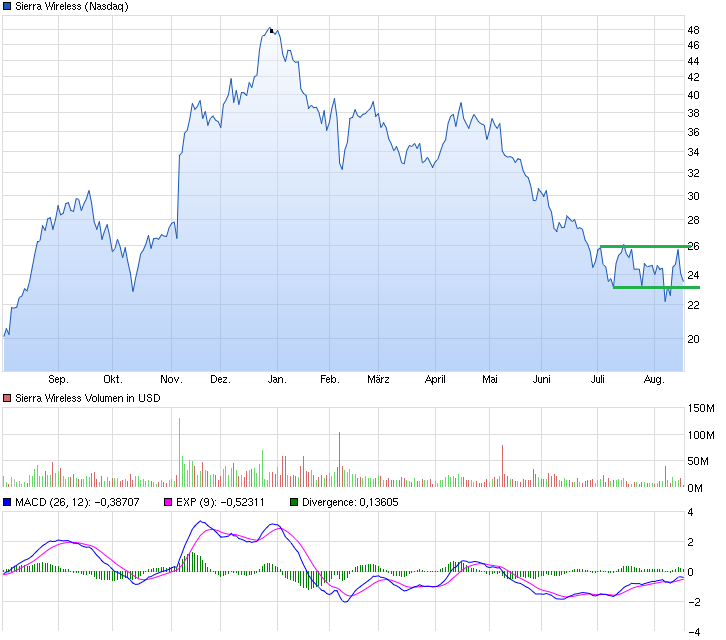Click the 'Sierra Wireless Volumen in USD' label
The image size is (726, 640).
tap(87, 398)
